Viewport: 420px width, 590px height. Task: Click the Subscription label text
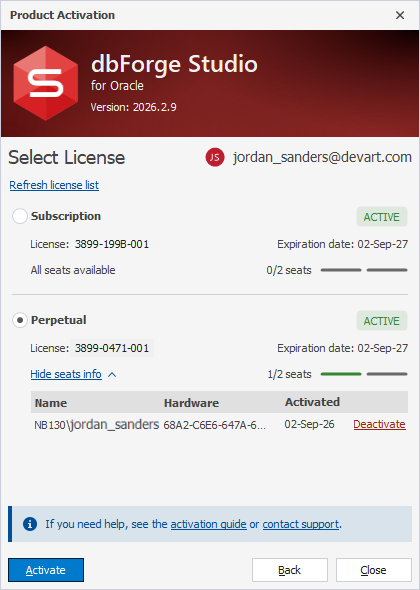point(66,216)
